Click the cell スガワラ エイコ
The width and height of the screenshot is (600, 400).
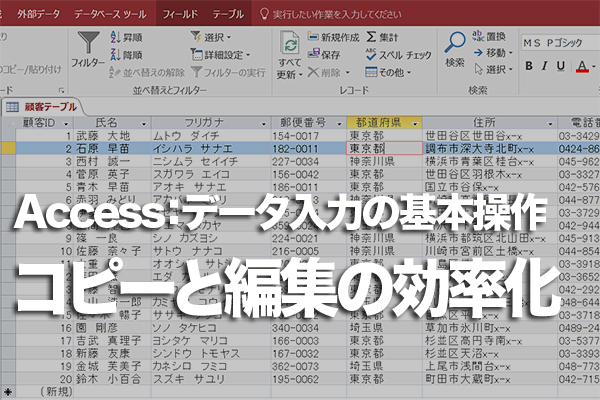211,174
